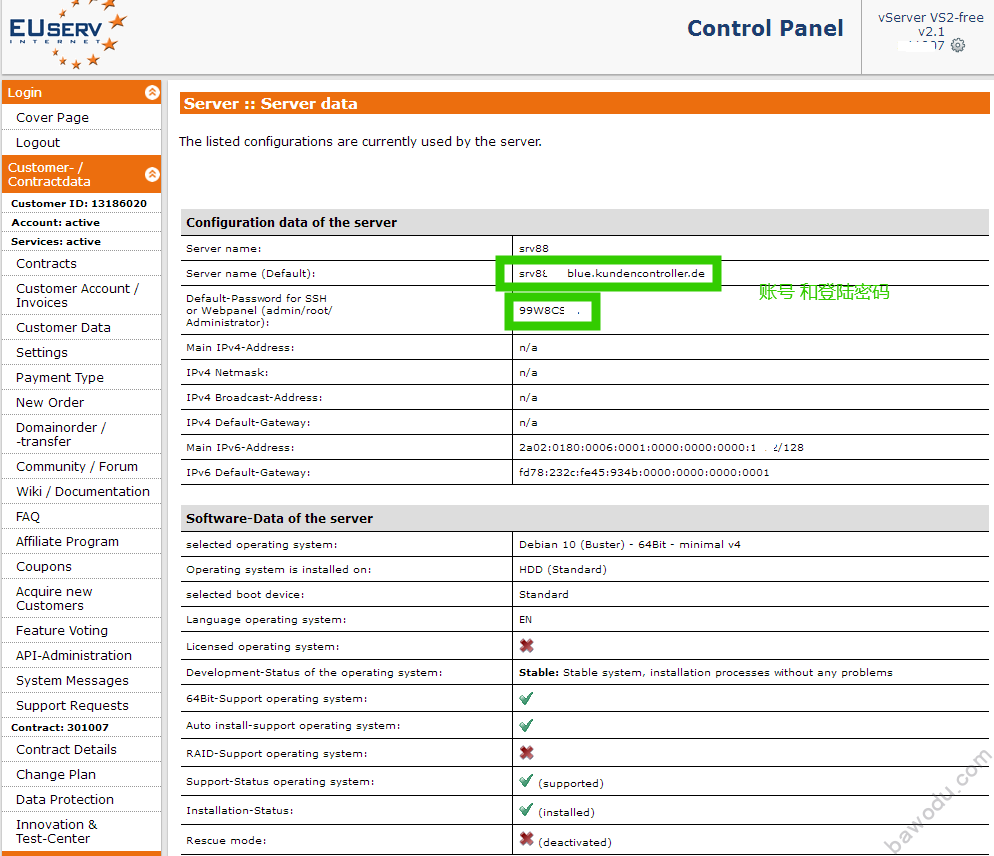Go to API-Administration

tap(74, 656)
